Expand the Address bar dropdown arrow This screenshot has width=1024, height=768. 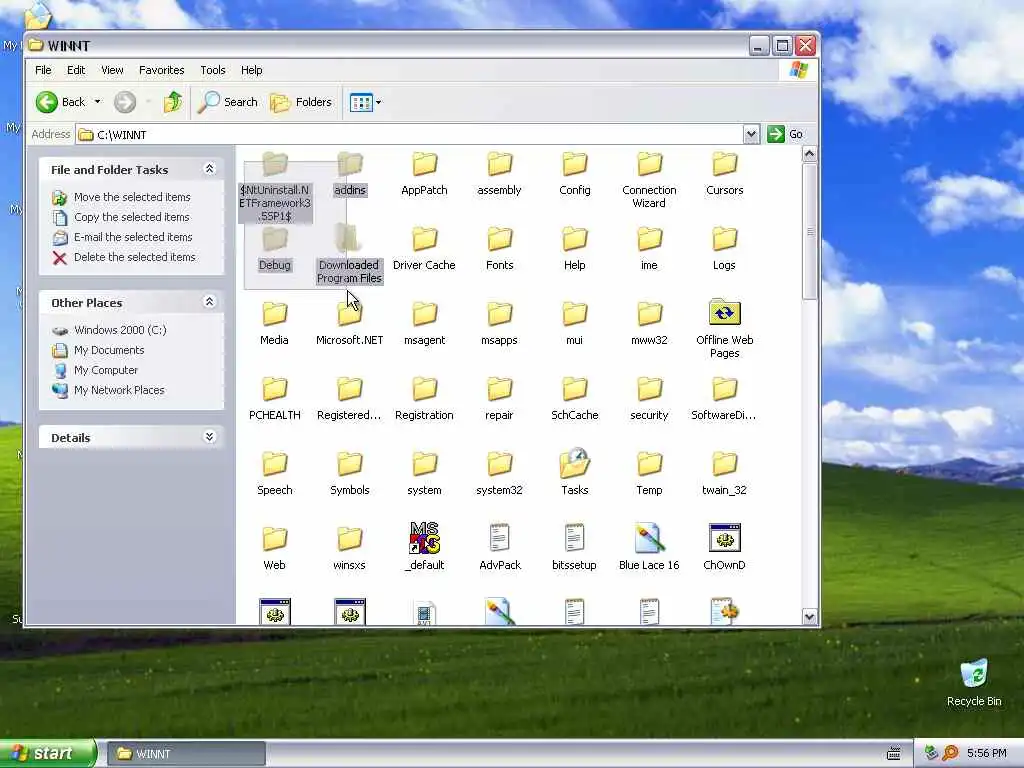[751, 134]
